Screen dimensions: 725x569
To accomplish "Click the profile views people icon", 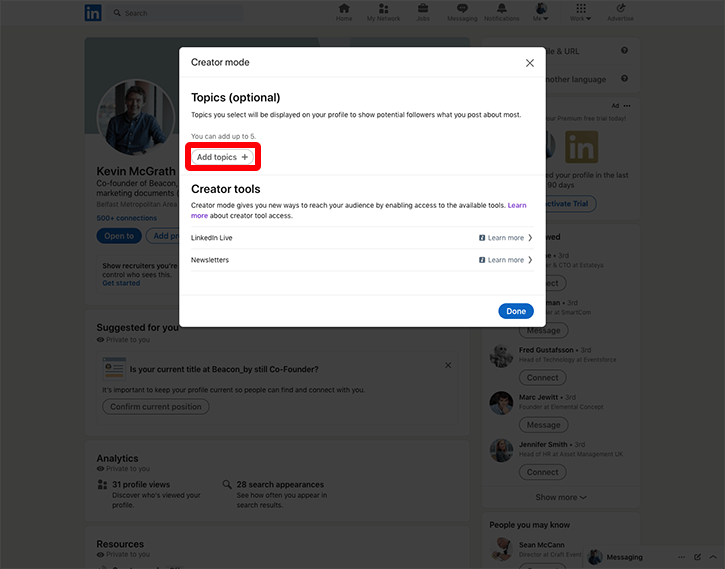I will [102, 484].
